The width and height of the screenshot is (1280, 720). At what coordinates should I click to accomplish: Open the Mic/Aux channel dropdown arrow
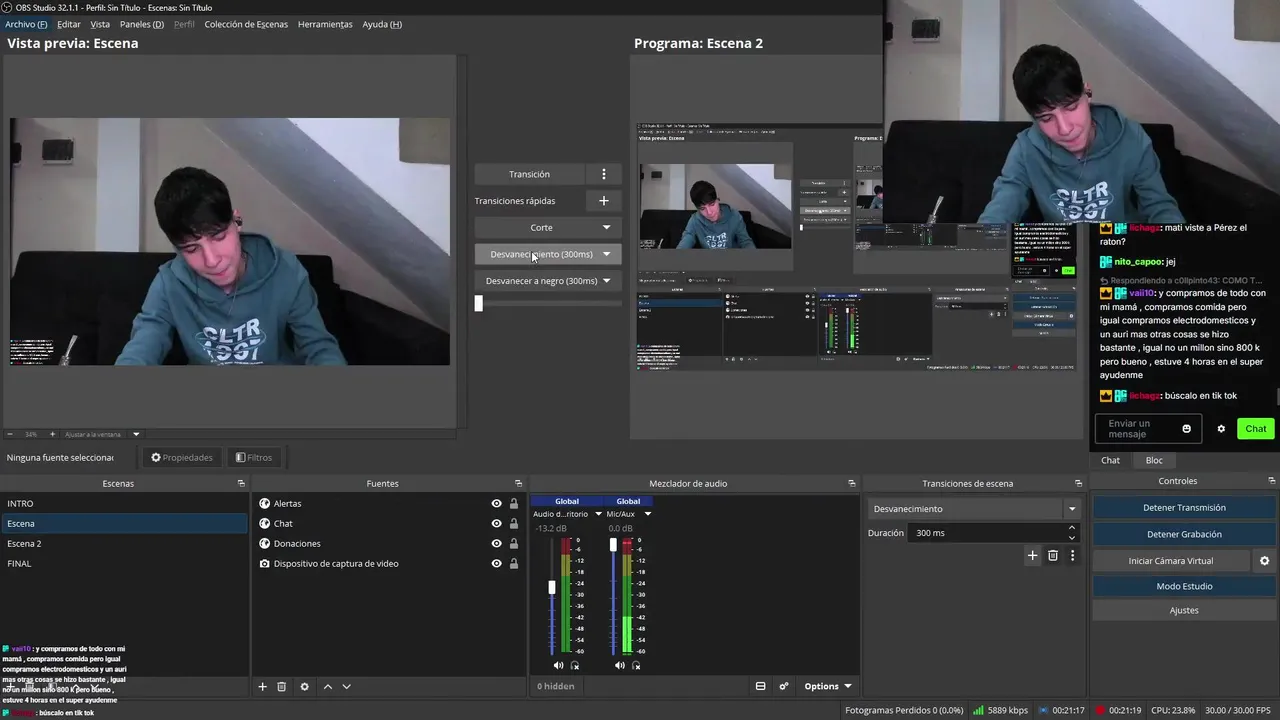point(647,514)
